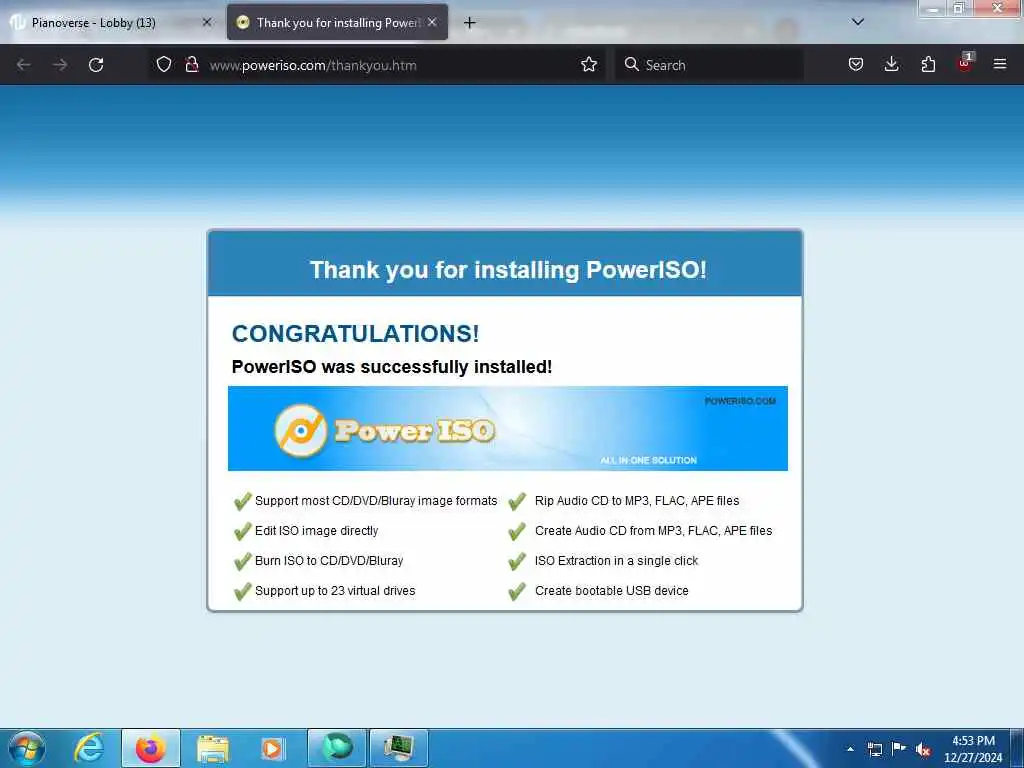Click 'Support most CD/DVD/Bluray image formats'
Image resolution: width=1024 pixels, height=768 pixels.
[x=376, y=501]
